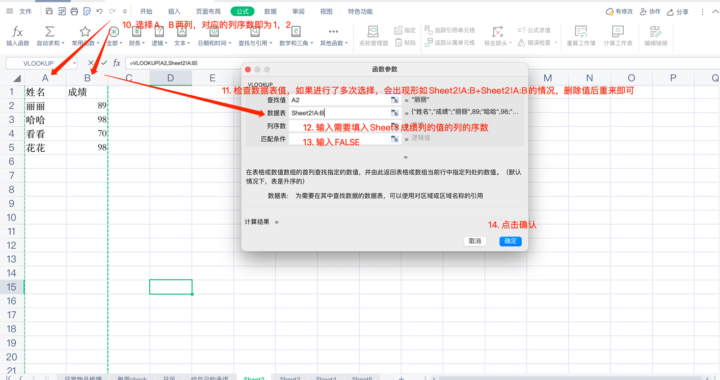This screenshot has height=380, width=720.
Task: Select cell containing 丽丽
Action: click(45, 106)
